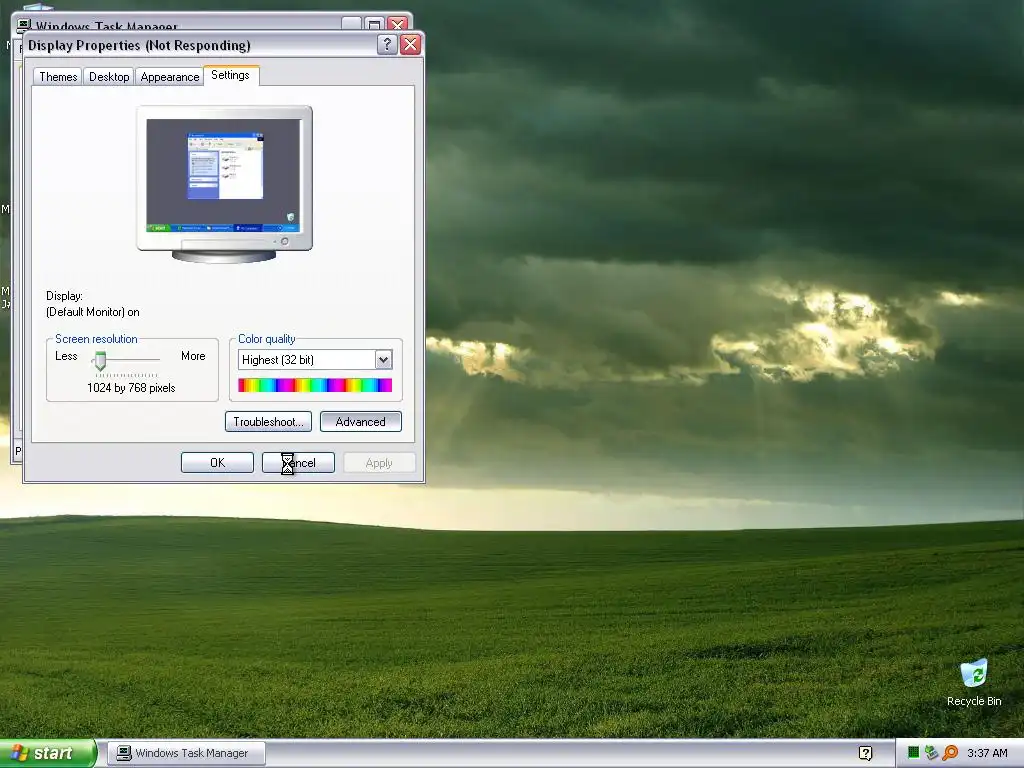The image size is (1024, 768).
Task: Click the green CPU usage tray icon
Action: click(914, 753)
